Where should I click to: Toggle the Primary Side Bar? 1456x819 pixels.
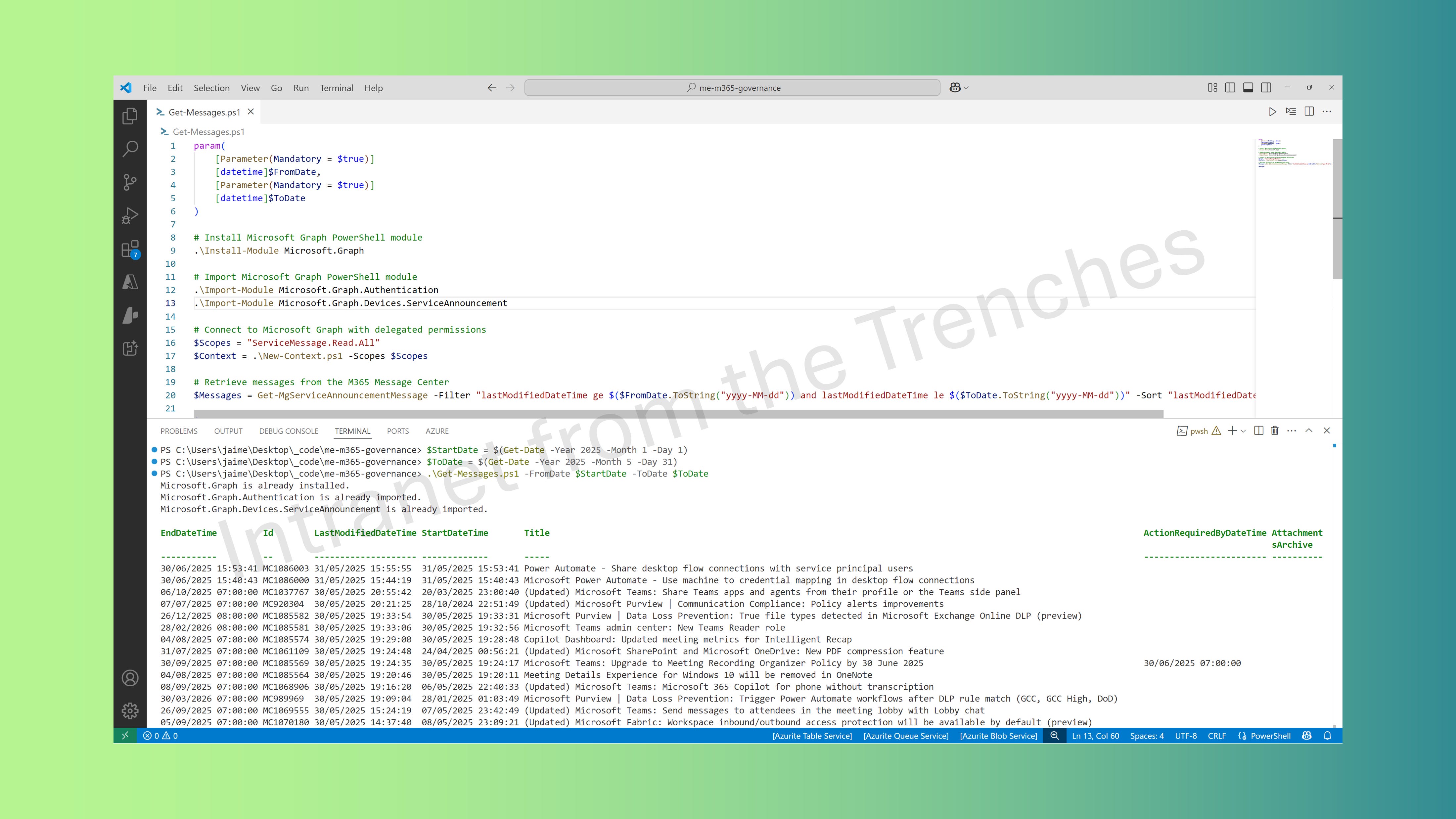[1230, 88]
